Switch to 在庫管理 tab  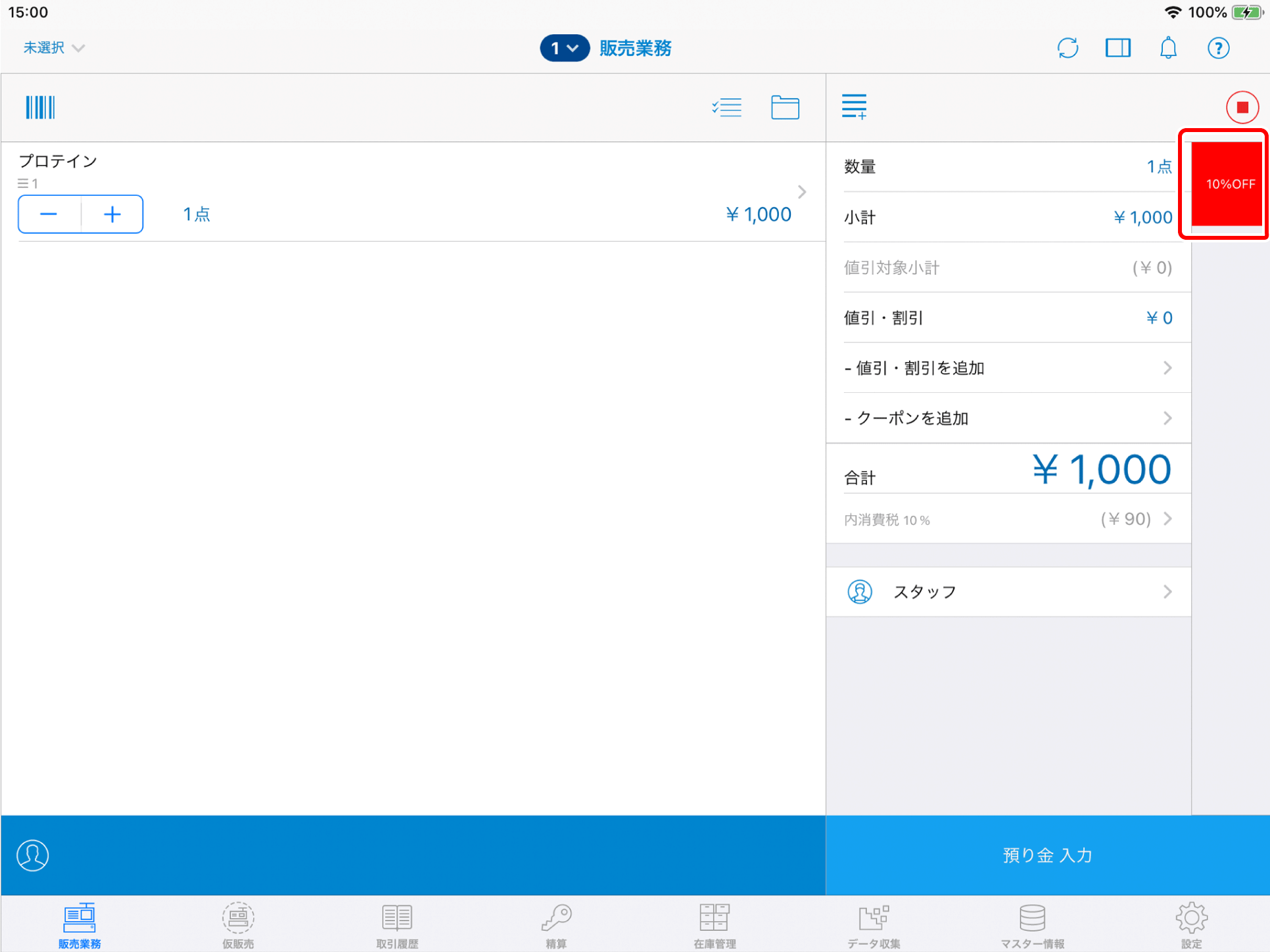[715, 926]
